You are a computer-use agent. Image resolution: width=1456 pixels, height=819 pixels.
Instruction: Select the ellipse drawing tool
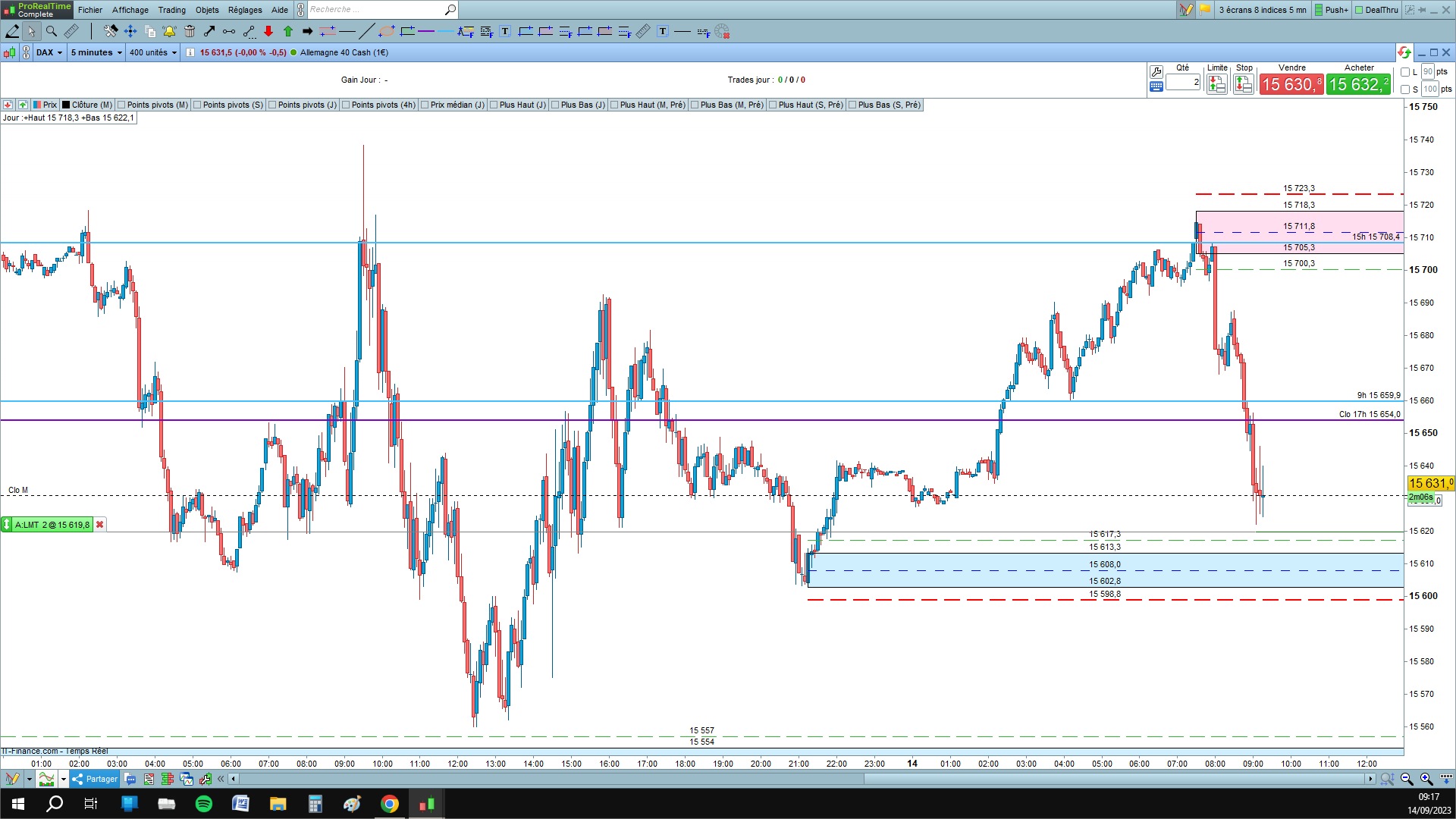(x=387, y=31)
